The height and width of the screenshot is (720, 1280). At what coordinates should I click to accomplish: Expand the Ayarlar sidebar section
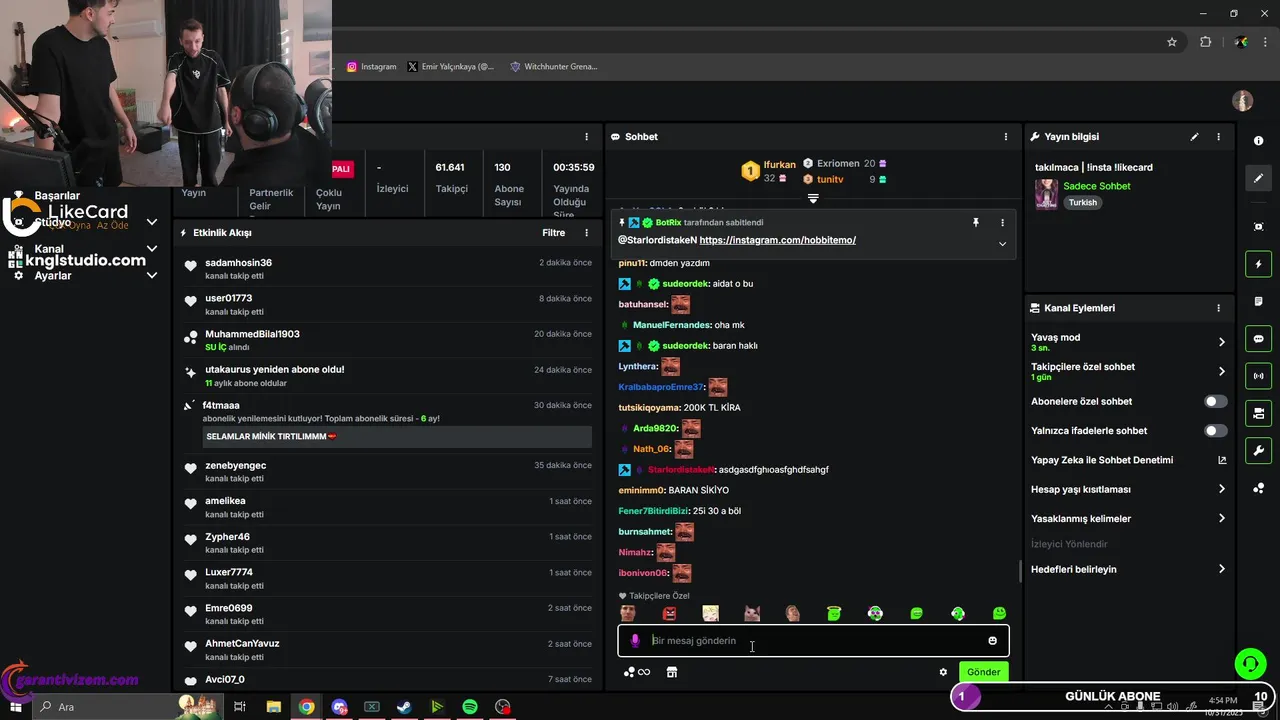tap(152, 275)
